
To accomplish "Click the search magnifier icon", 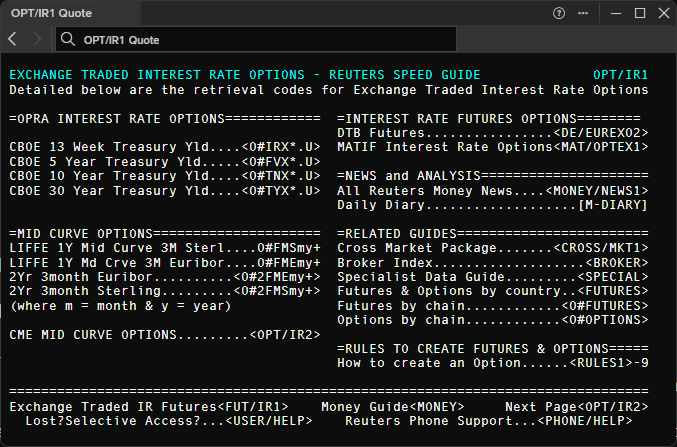I will tap(68, 39).
